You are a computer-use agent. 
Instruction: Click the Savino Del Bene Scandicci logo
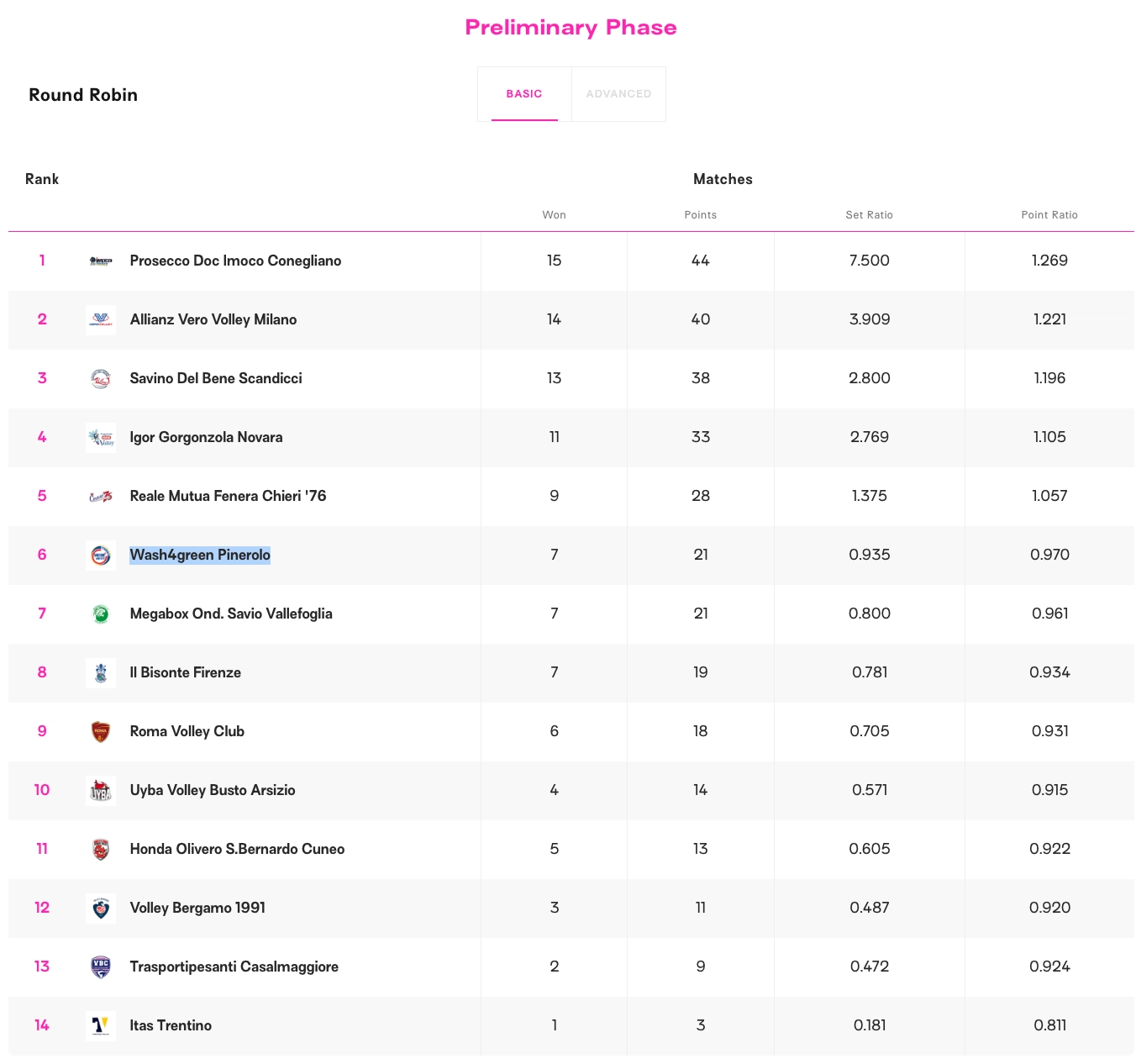tap(101, 379)
